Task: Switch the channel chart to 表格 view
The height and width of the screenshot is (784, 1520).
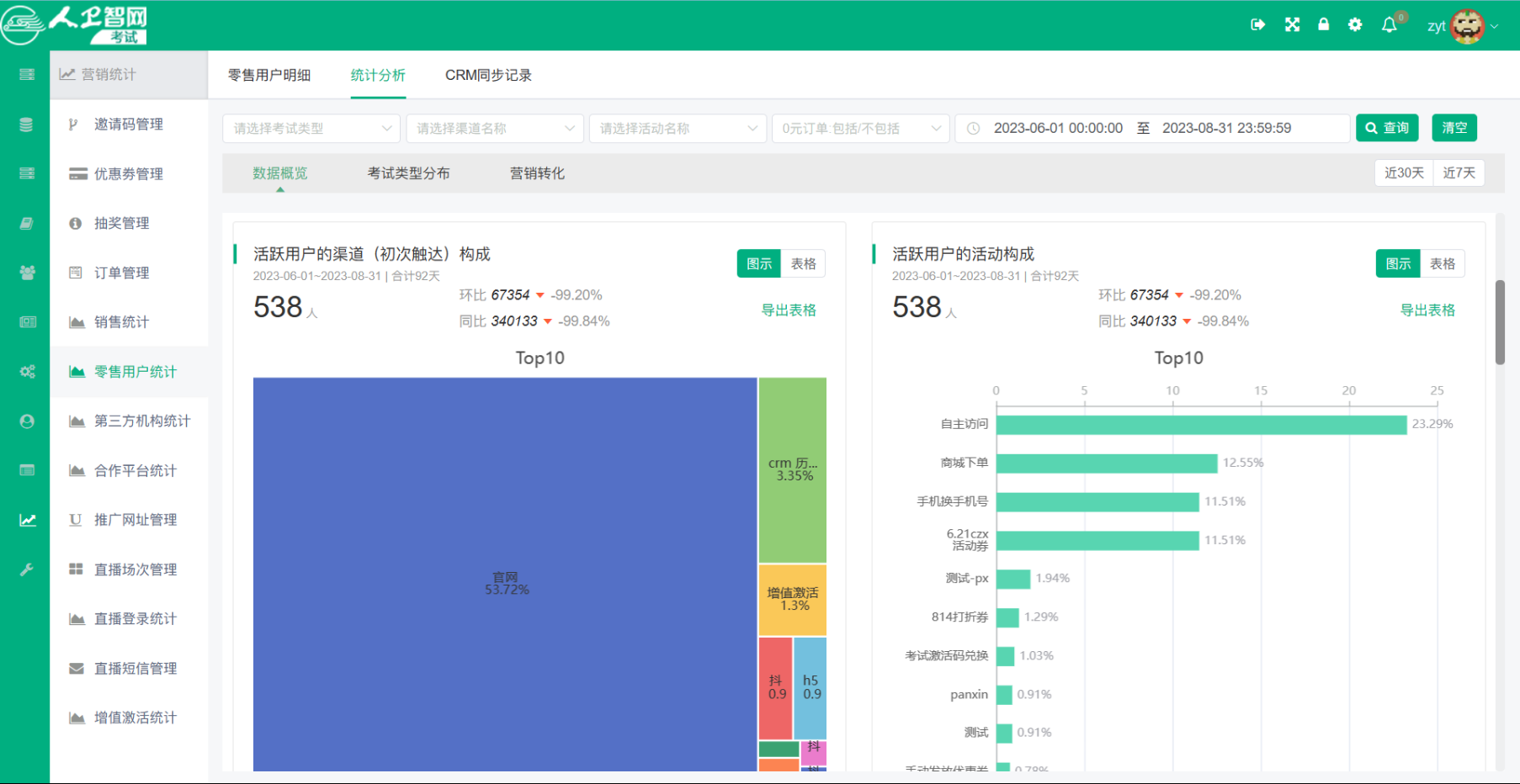Action: pos(804,263)
